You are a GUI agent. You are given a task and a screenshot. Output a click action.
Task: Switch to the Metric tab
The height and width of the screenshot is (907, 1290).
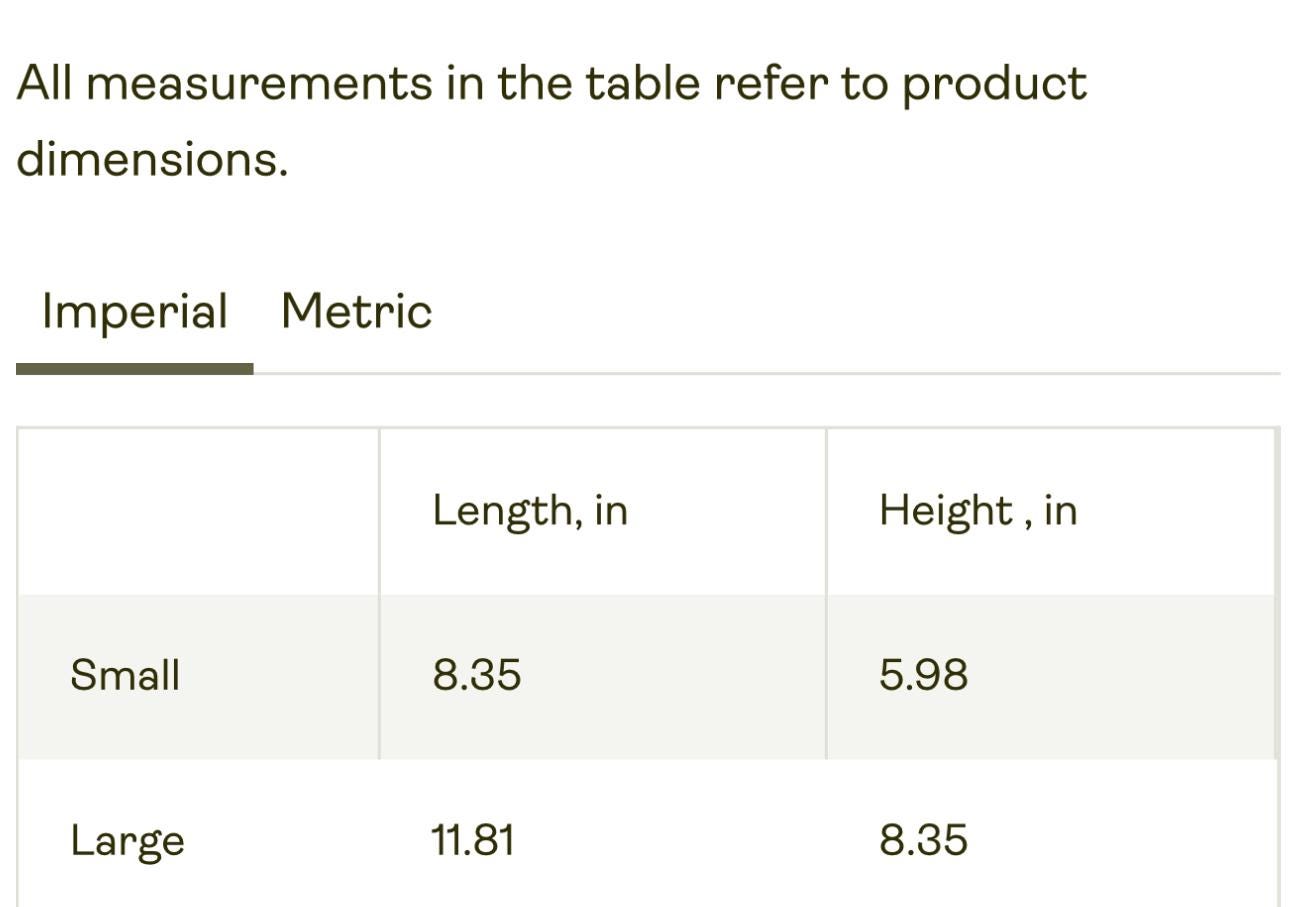(356, 311)
